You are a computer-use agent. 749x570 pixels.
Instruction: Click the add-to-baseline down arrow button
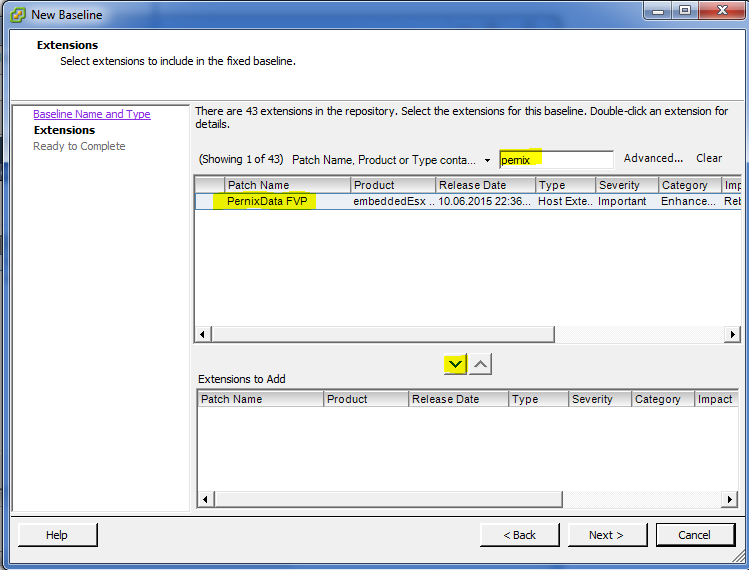(455, 365)
